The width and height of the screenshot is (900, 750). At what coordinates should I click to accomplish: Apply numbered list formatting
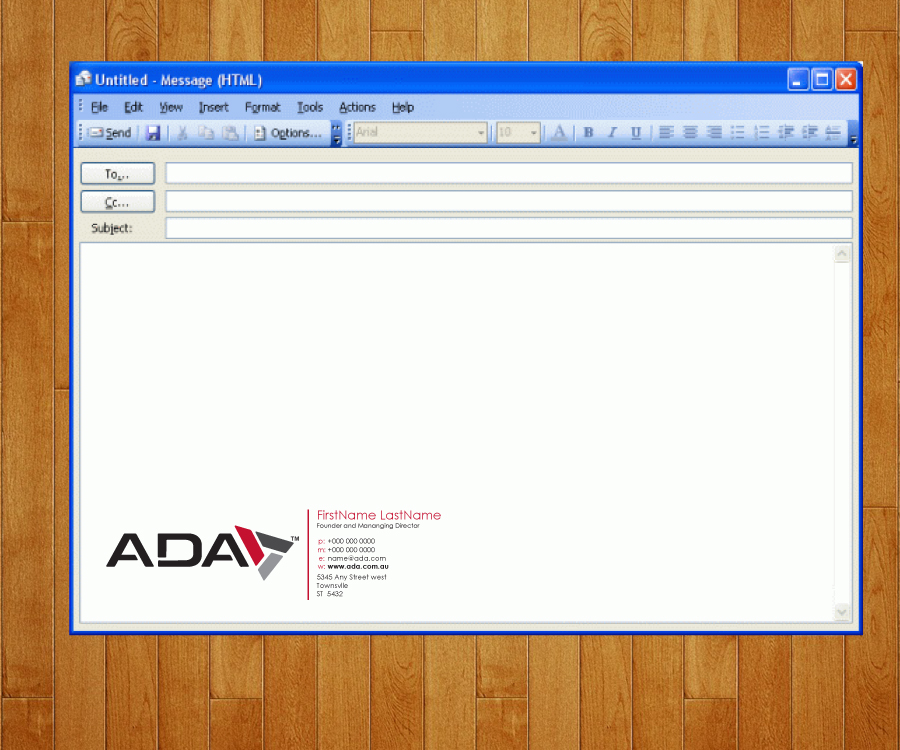point(762,133)
